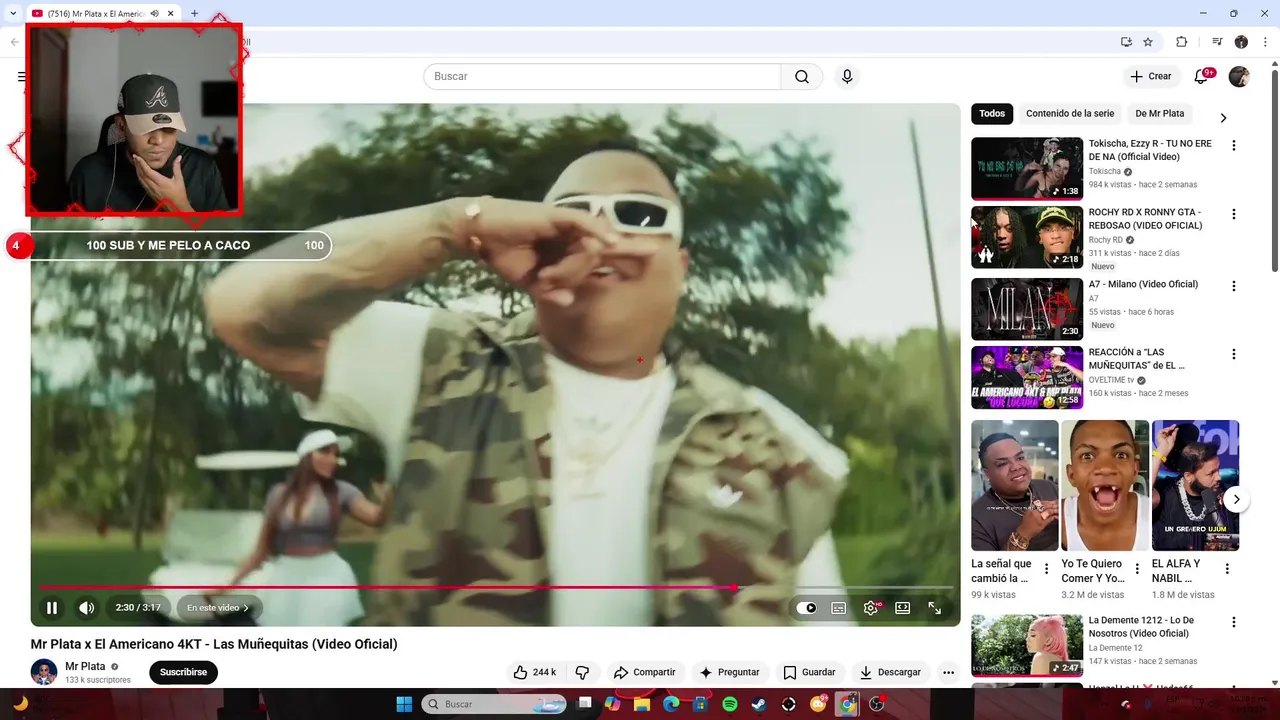Click the YouTube search input field
The height and width of the screenshot is (720, 1280).
602,76
